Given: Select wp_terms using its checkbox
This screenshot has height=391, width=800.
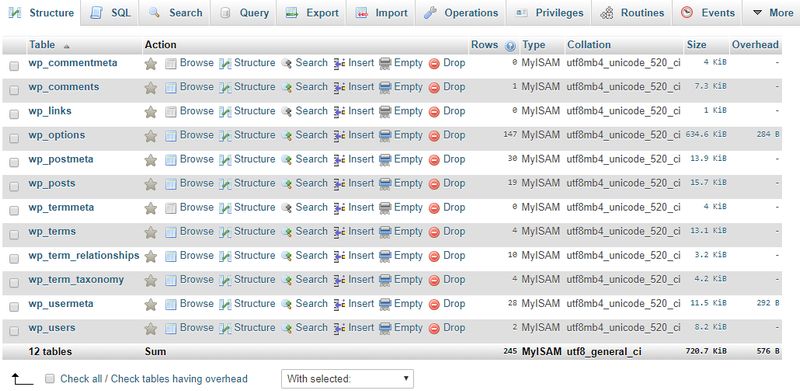Looking at the screenshot, I should click(14, 234).
